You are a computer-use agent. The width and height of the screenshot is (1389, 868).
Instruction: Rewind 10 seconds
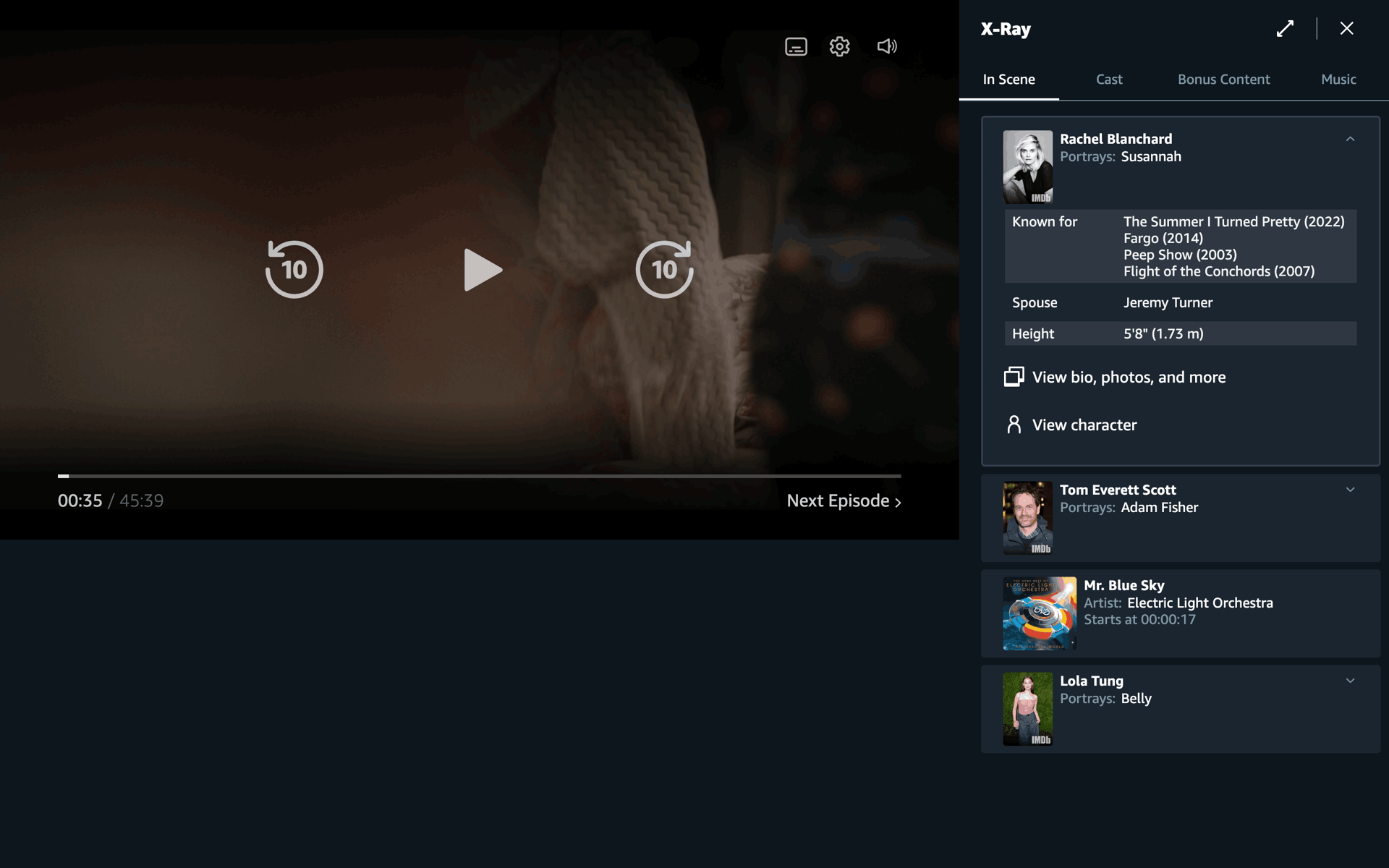tap(294, 269)
